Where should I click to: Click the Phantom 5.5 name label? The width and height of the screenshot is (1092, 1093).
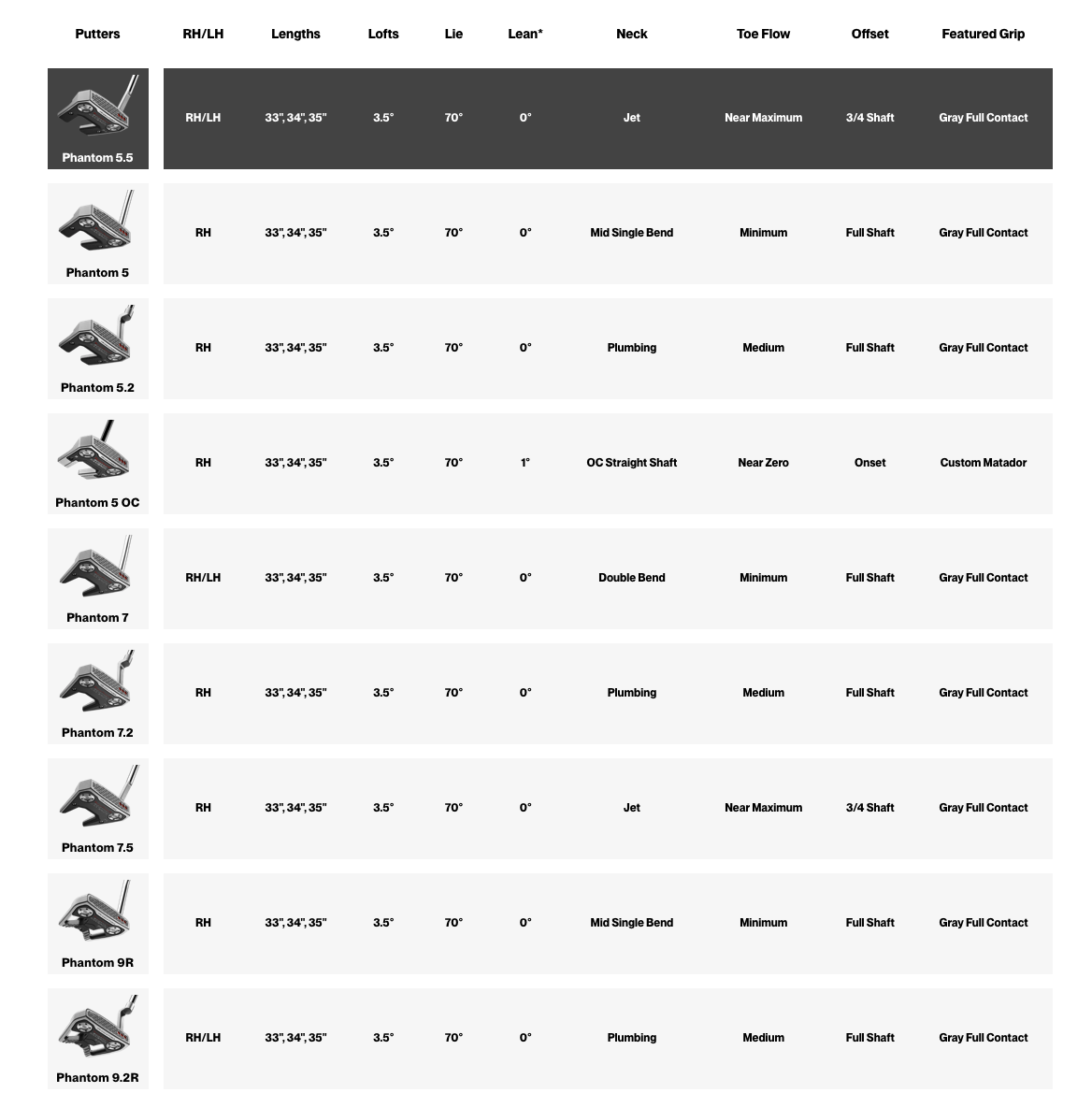97,158
